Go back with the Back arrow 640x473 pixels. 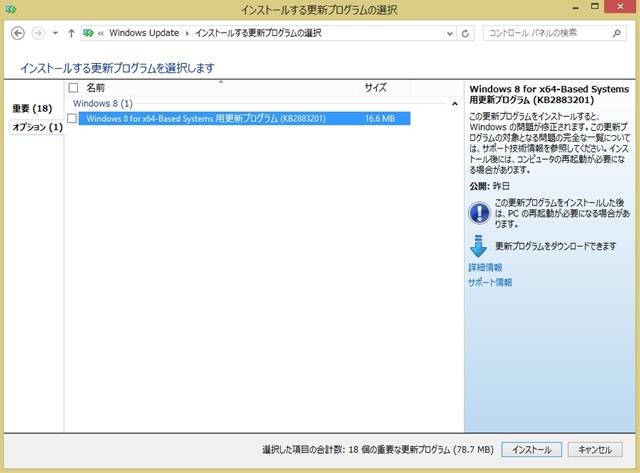click(x=18, y=33)
